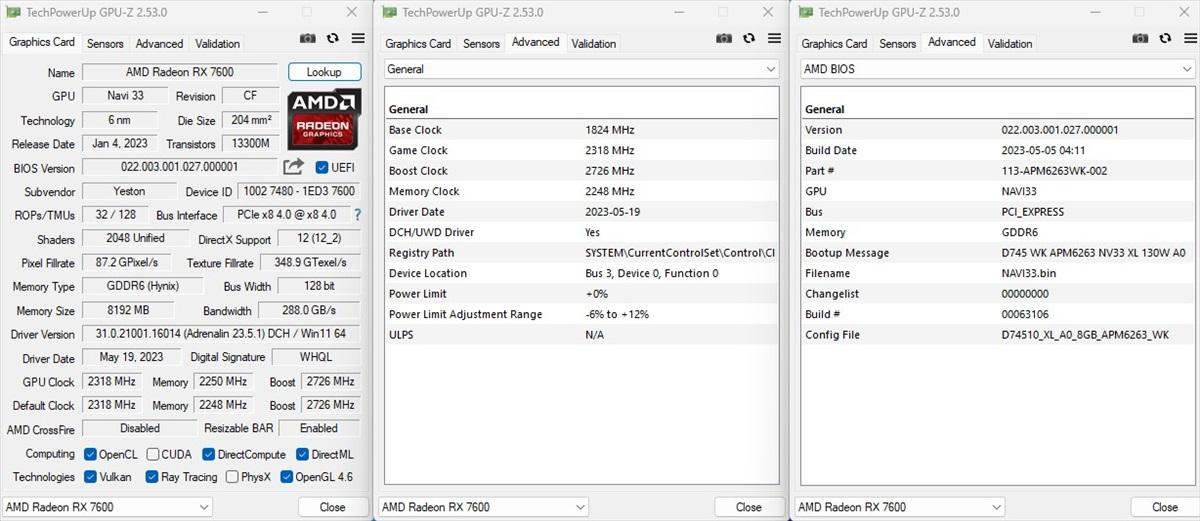Screen dimensions: 1200x521
Task: Camera icon in middle GPU-Z window
Action: (x=724, y=39)
